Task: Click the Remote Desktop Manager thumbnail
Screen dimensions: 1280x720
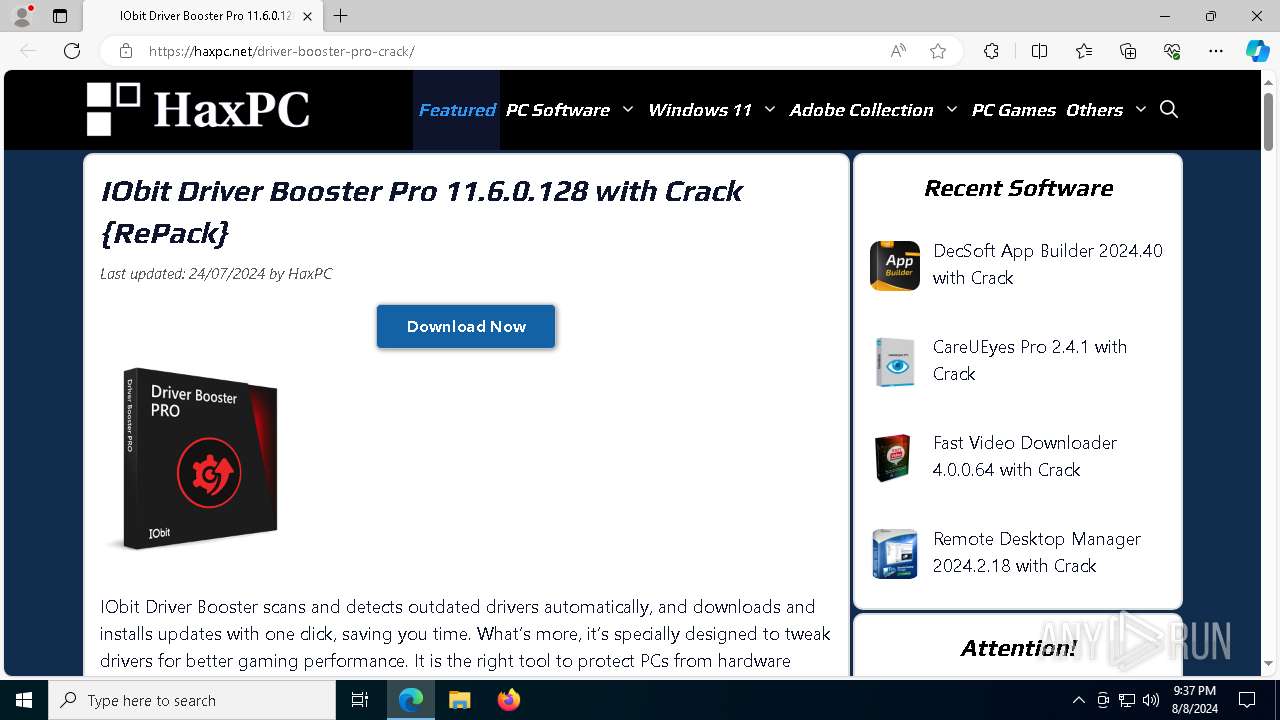Action: pyautogui.click(x=895, y=554)
